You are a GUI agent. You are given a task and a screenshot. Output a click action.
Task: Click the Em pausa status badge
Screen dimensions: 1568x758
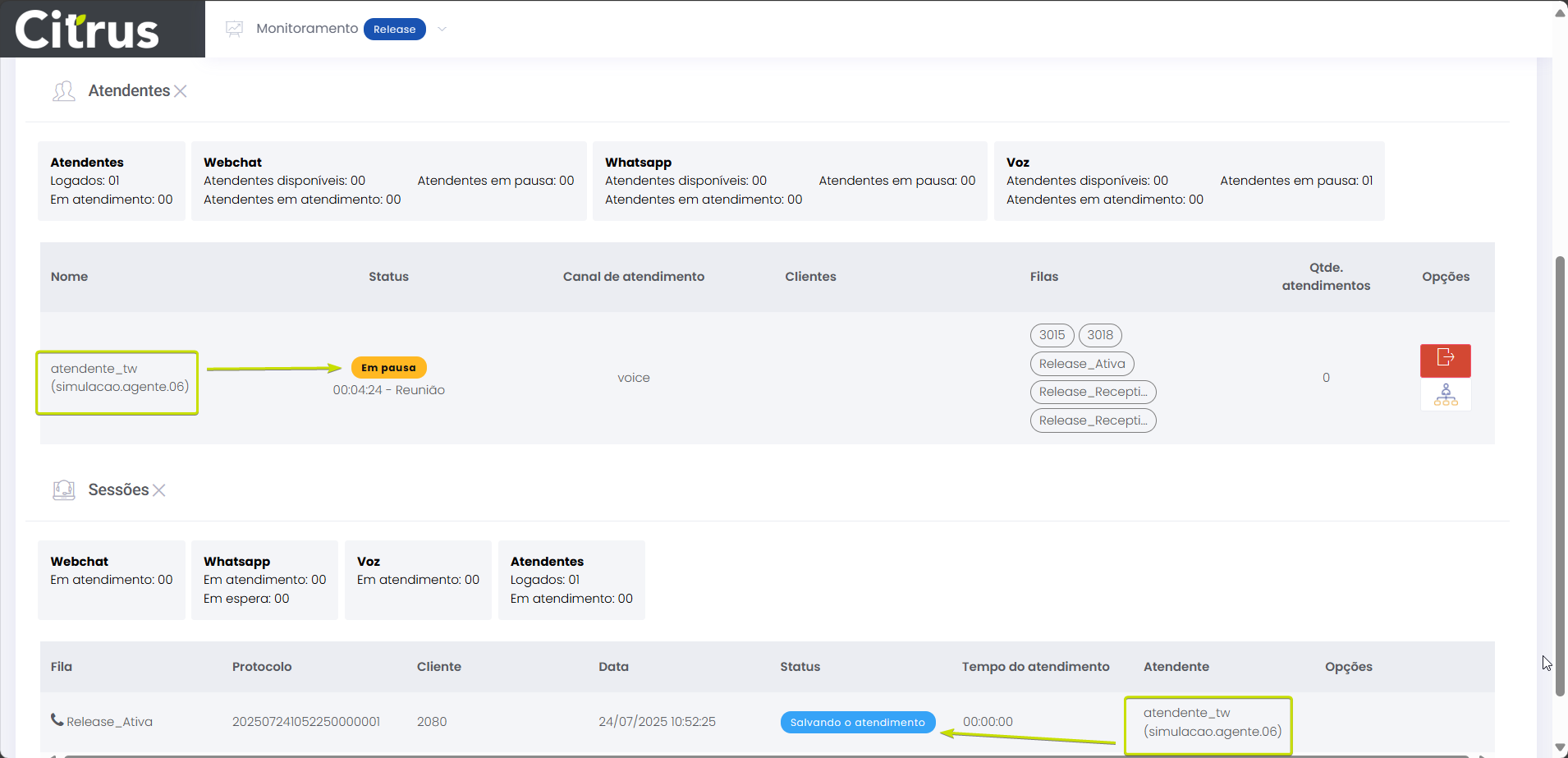click(x=388, y=368)
